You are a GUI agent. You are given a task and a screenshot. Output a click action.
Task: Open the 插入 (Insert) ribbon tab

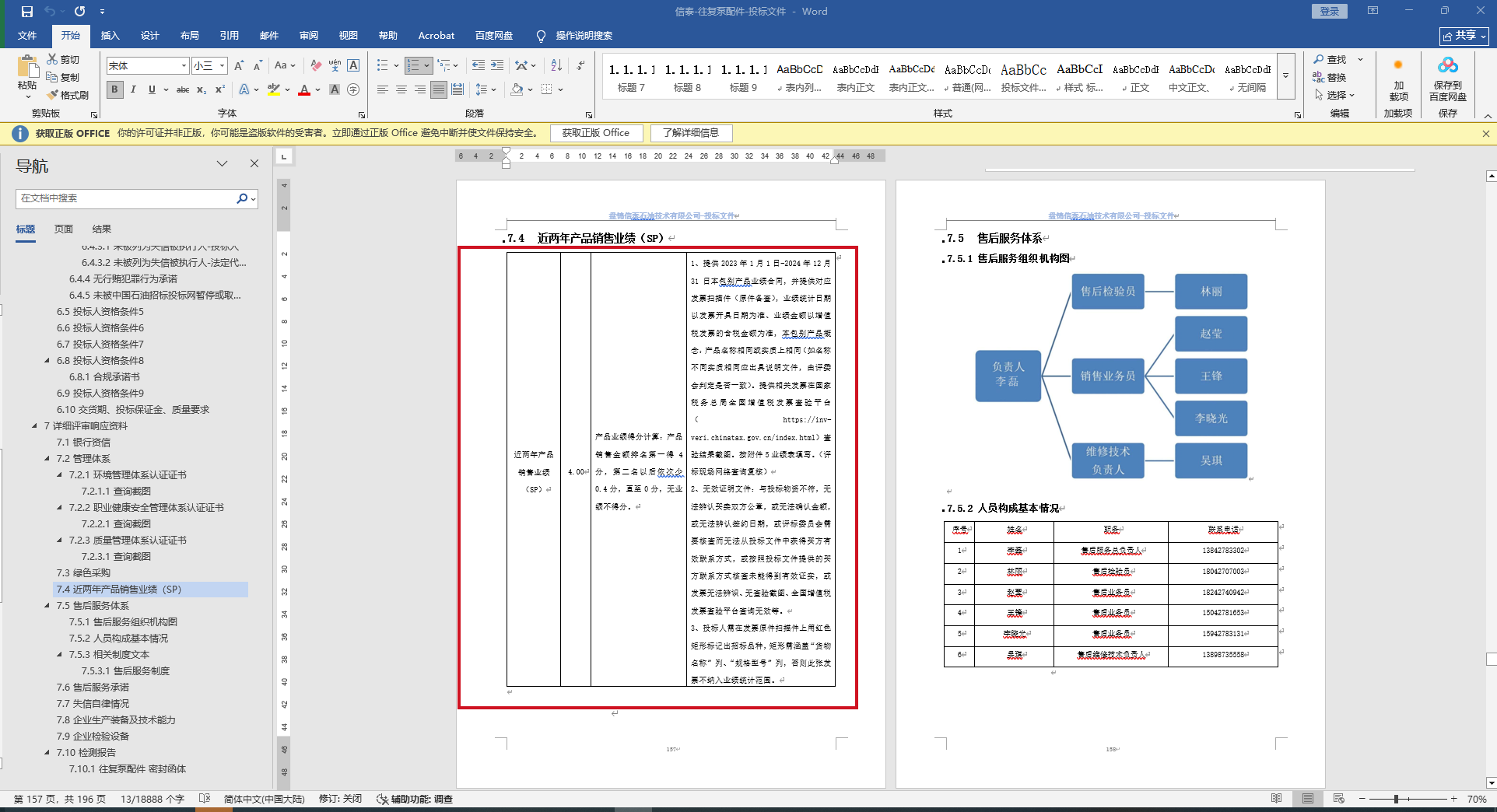coord(110,36)
